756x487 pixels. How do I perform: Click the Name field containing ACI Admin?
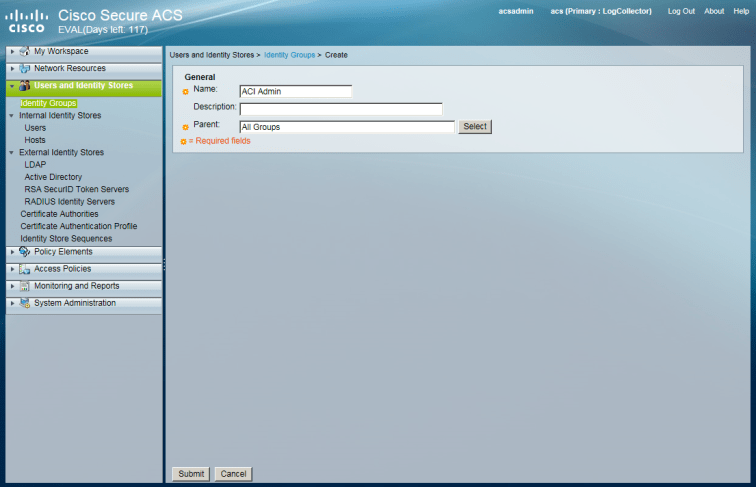click(296, 91)
